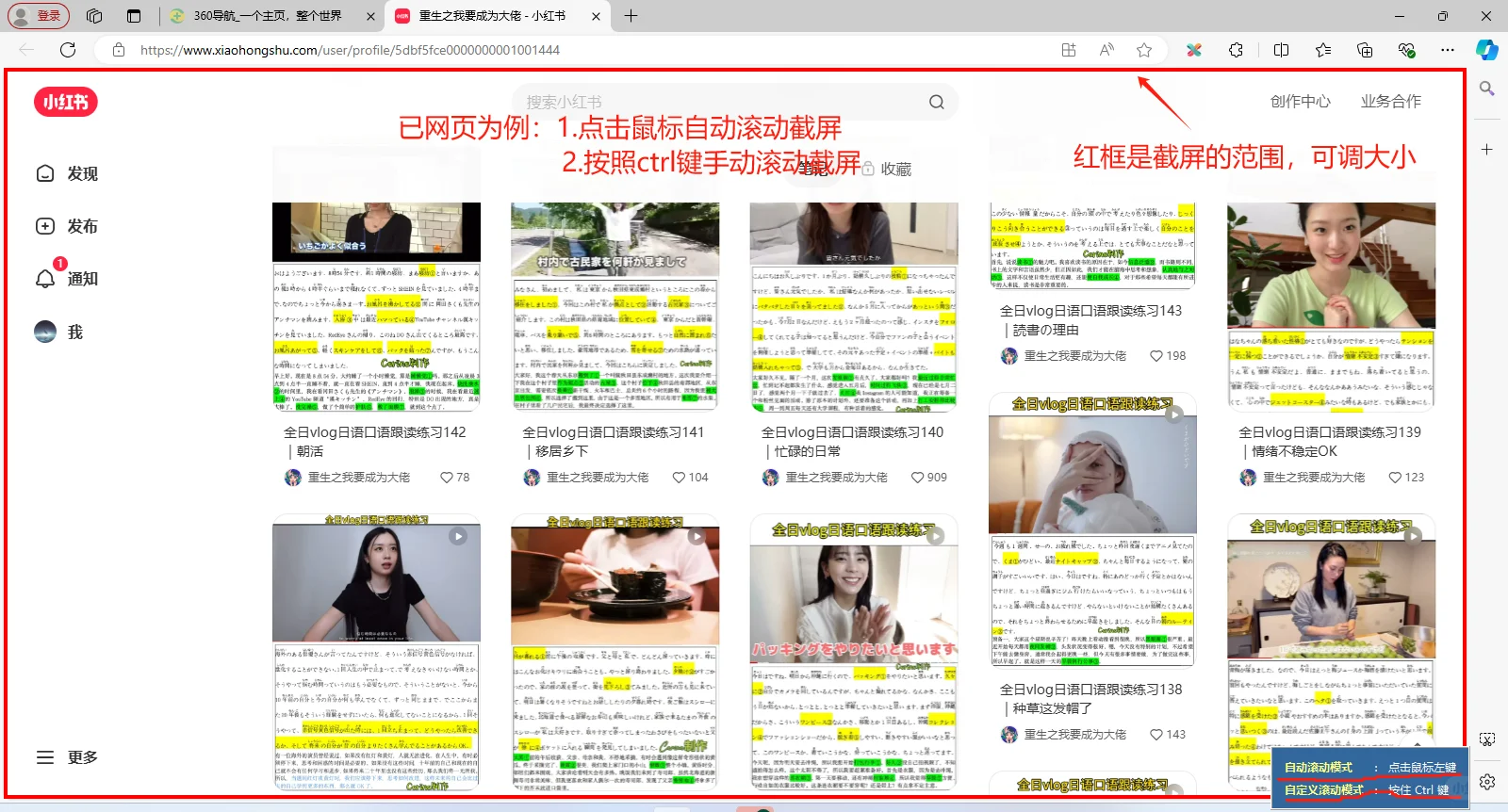The height and width of the screenshot is (812, 1508).
Task: Add this page to favorites star icon
Action: point(1144,50)
